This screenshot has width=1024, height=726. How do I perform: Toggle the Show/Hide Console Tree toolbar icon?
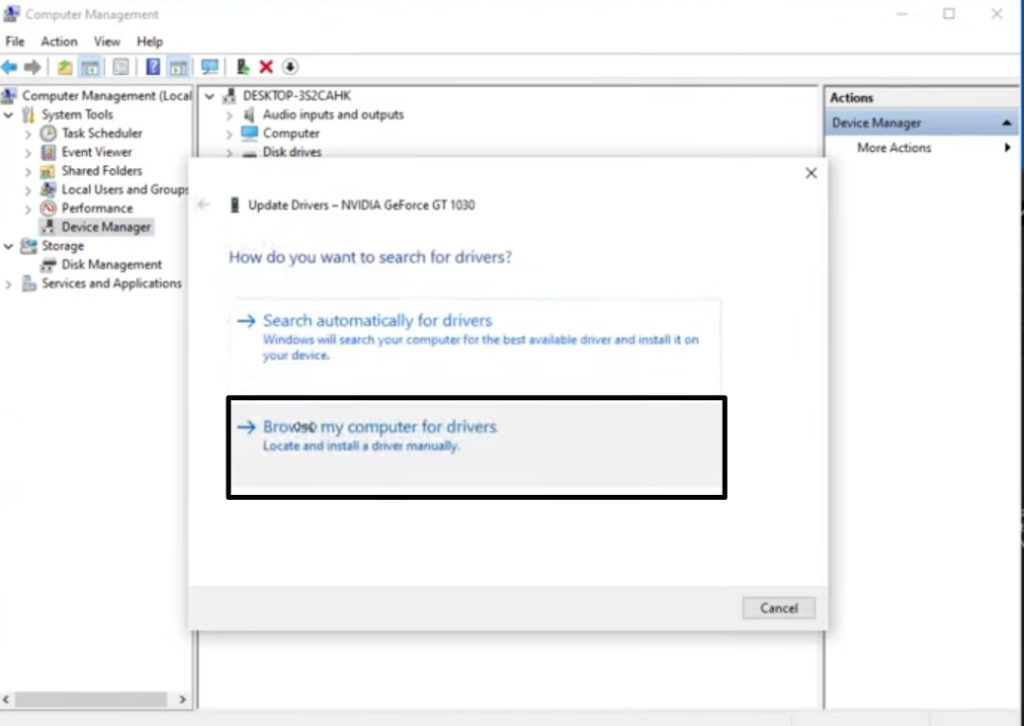tap(90, 67)
